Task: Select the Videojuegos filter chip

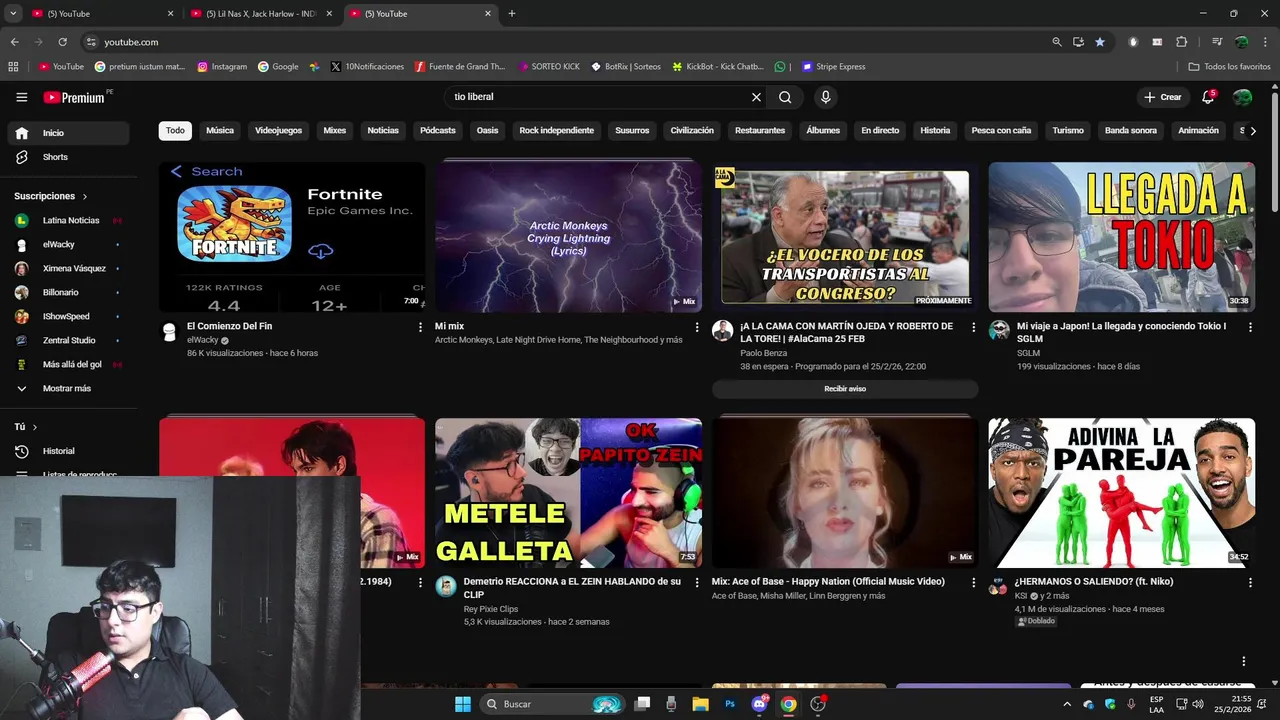Action: (278, 130)
